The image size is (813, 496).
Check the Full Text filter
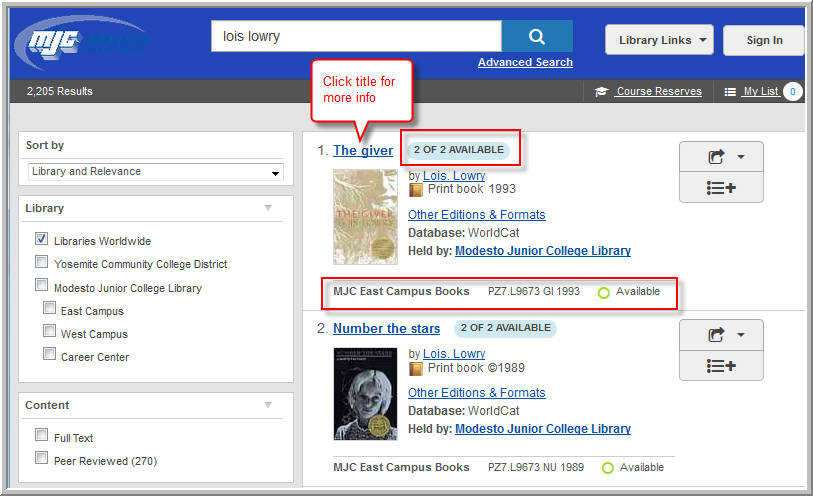click(x=41, y=434)
